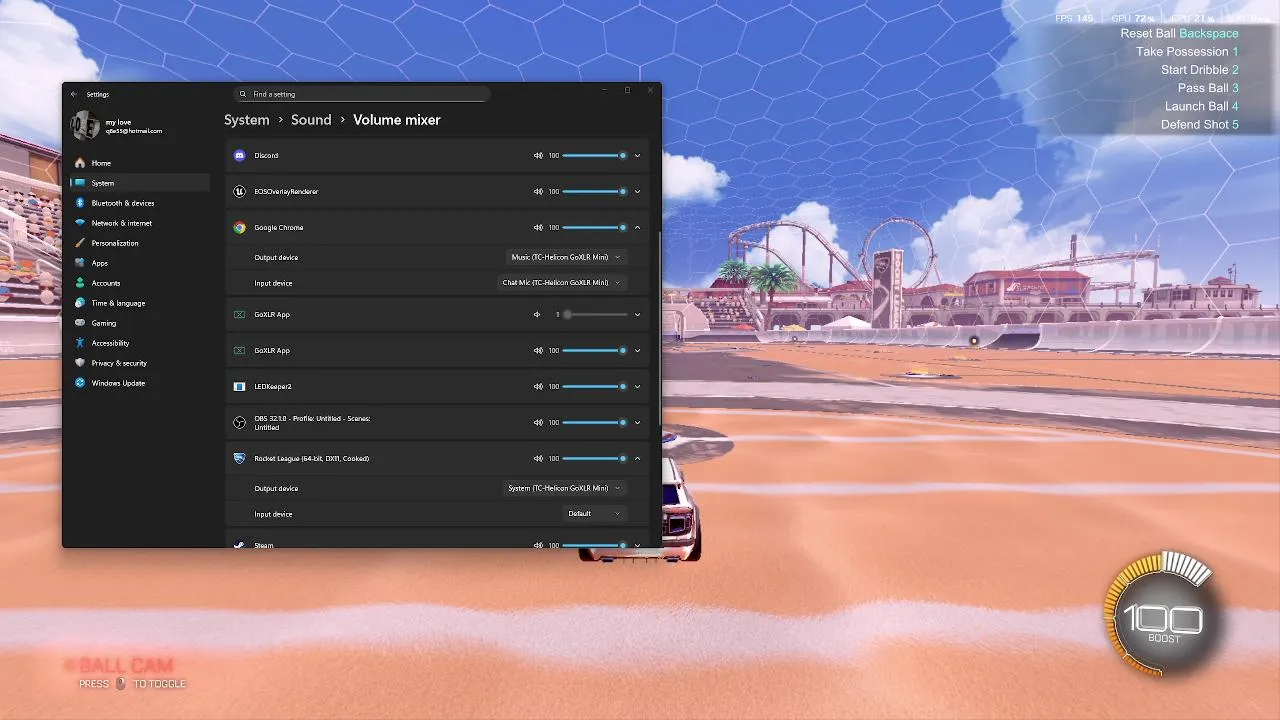Click the Google Chrome volume slider
This screenshot has height=720, width=1280.
[x=594, y=227]
